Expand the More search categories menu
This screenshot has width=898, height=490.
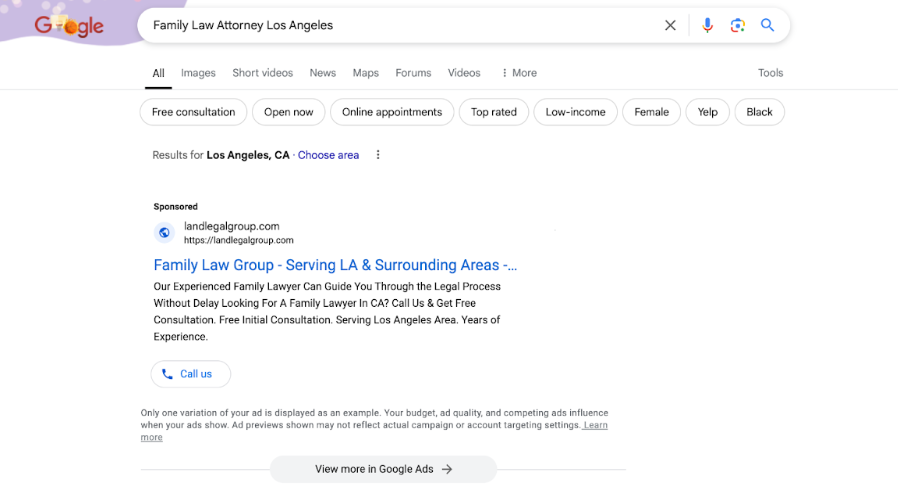coord(519,73)
